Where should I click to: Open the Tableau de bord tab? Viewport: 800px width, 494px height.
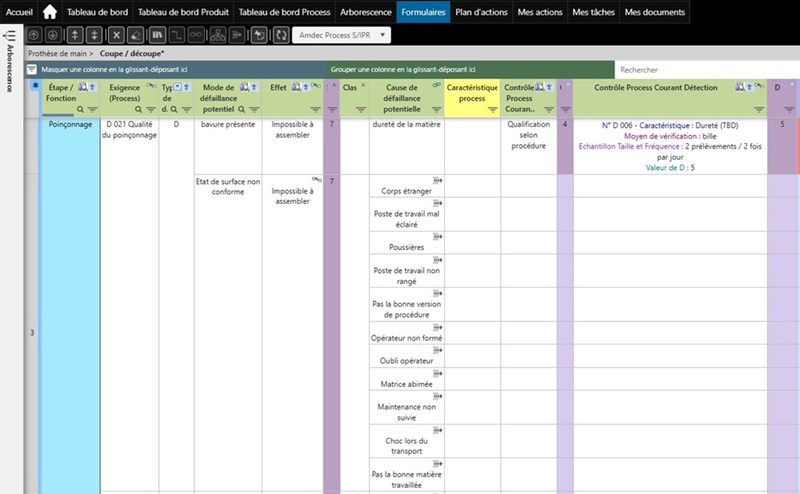97,12
